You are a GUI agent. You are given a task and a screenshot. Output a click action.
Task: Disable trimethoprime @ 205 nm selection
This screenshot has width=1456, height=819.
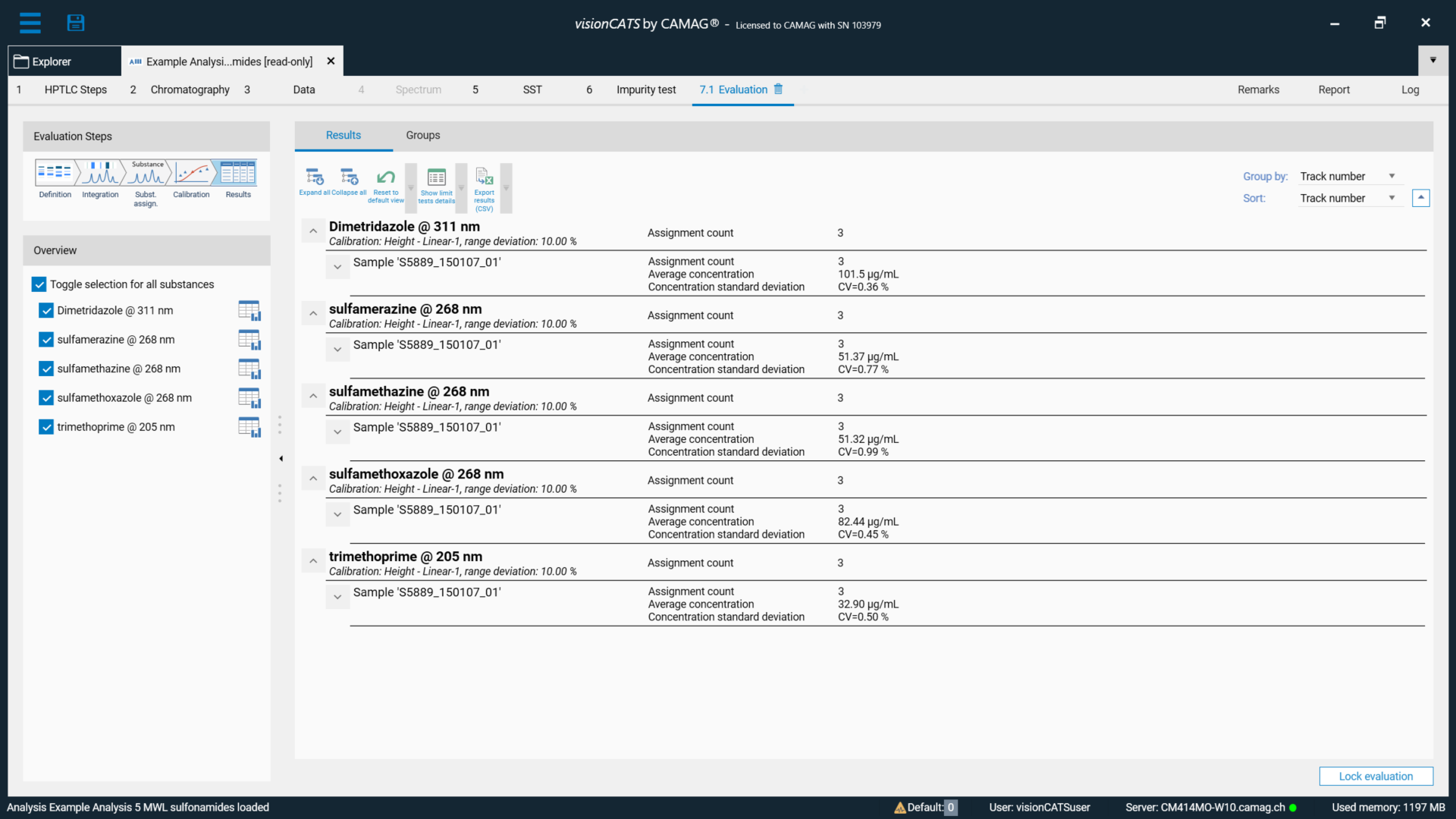45,427
